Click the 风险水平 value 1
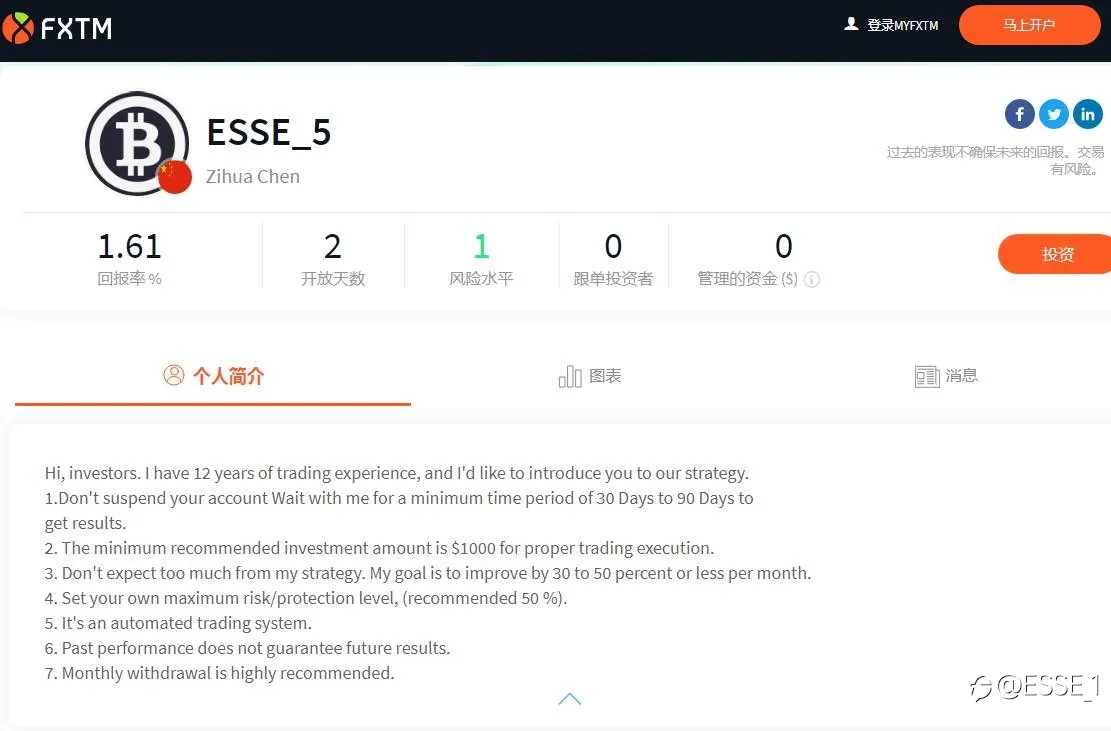Image resolution: width=1111 pixels, height=731 pixels. (x=481, y=246)
